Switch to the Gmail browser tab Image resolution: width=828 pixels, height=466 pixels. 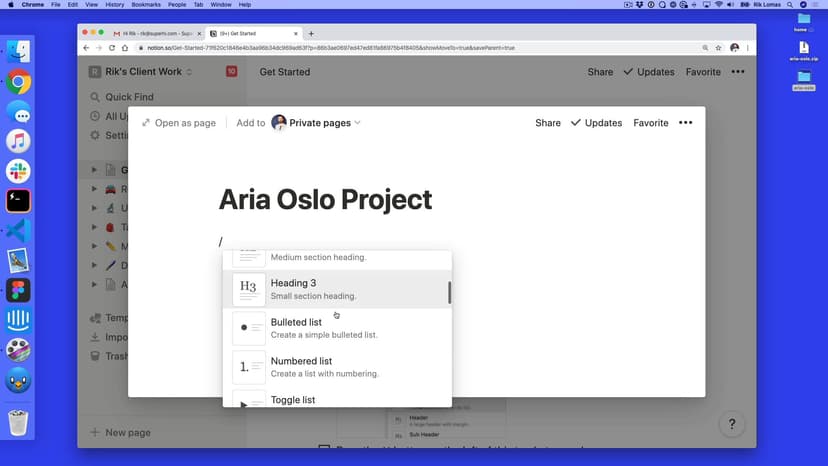click(x=145, y=33)
